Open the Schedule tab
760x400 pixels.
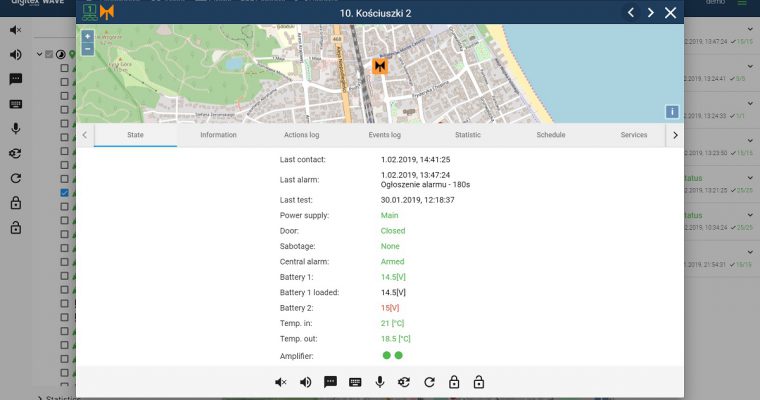550,134
